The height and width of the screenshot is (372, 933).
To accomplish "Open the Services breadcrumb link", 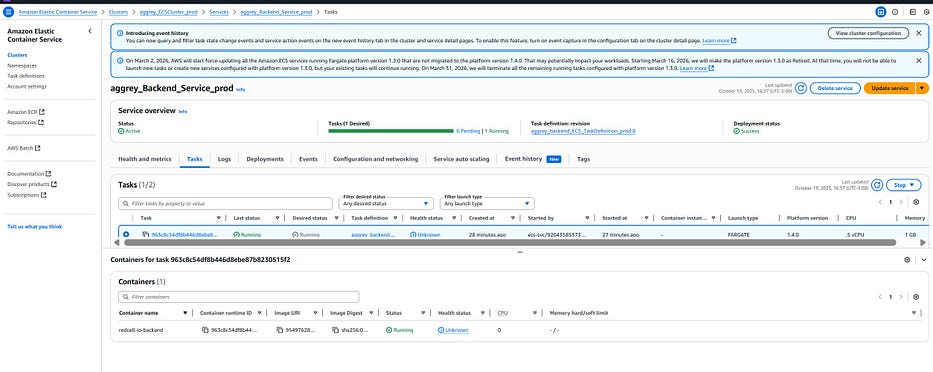I will pyautogui.click(x=219, y=12).
